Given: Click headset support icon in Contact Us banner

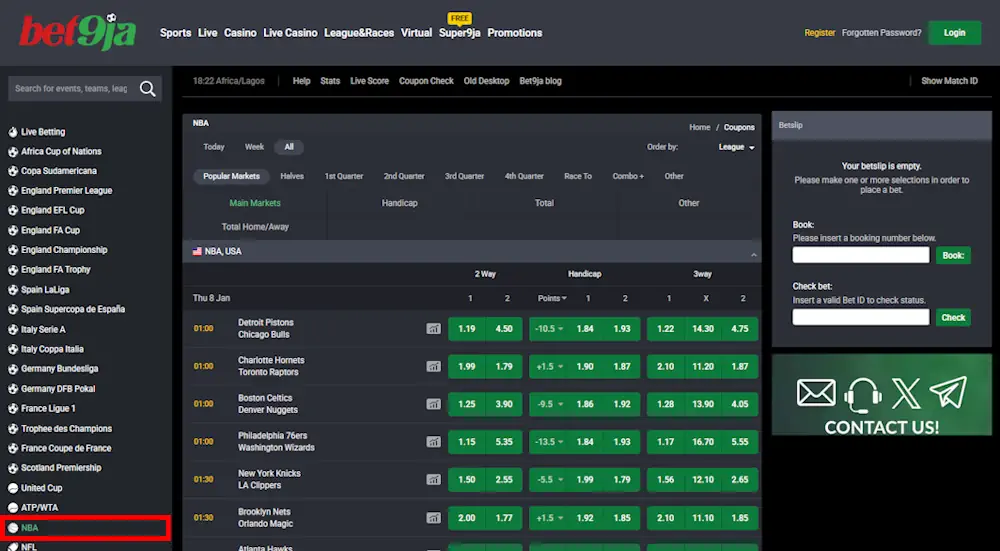Looking at the screenshot, I should (862, 394).
